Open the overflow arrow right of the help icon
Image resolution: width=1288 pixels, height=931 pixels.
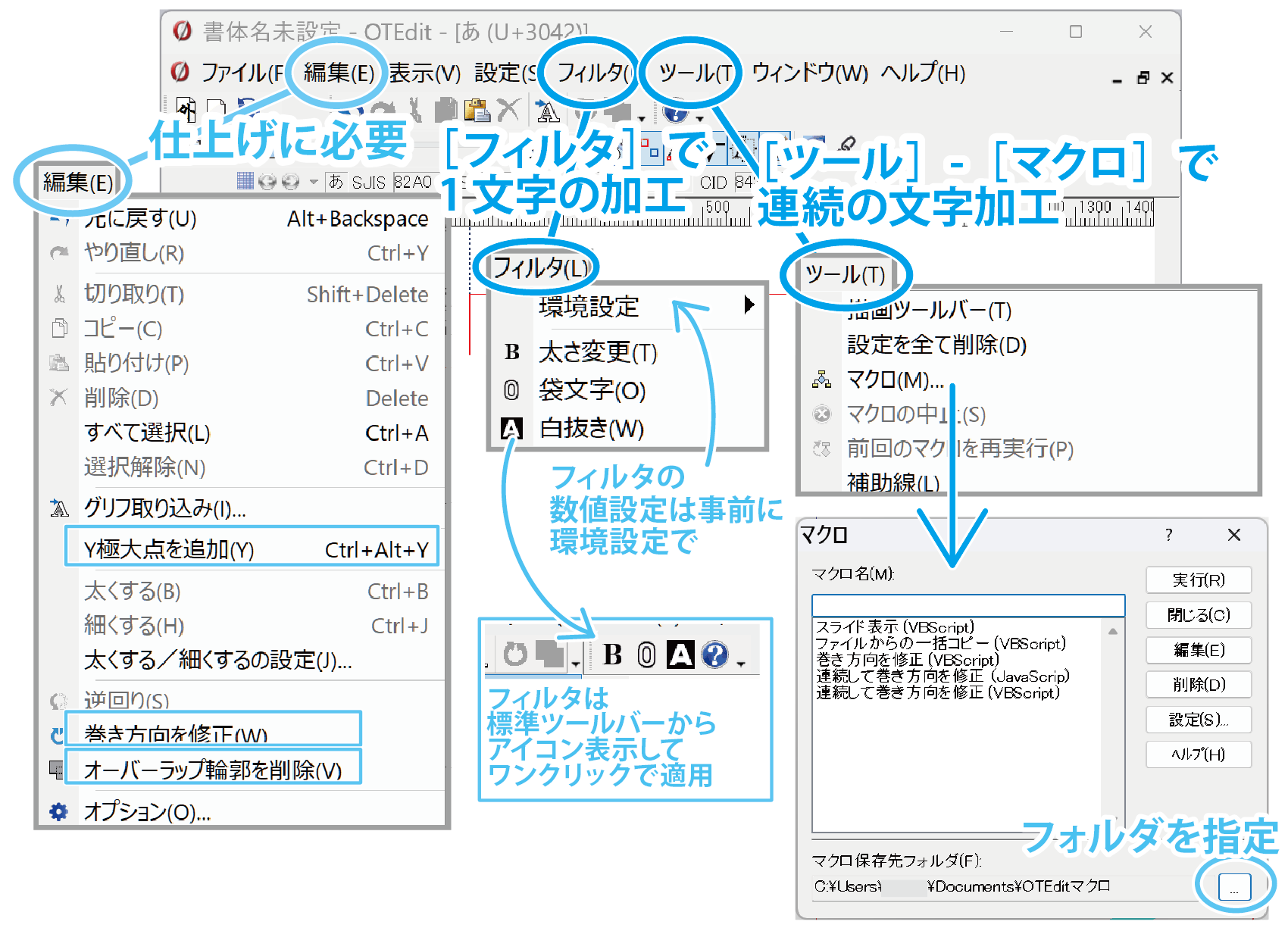point(741,664)
